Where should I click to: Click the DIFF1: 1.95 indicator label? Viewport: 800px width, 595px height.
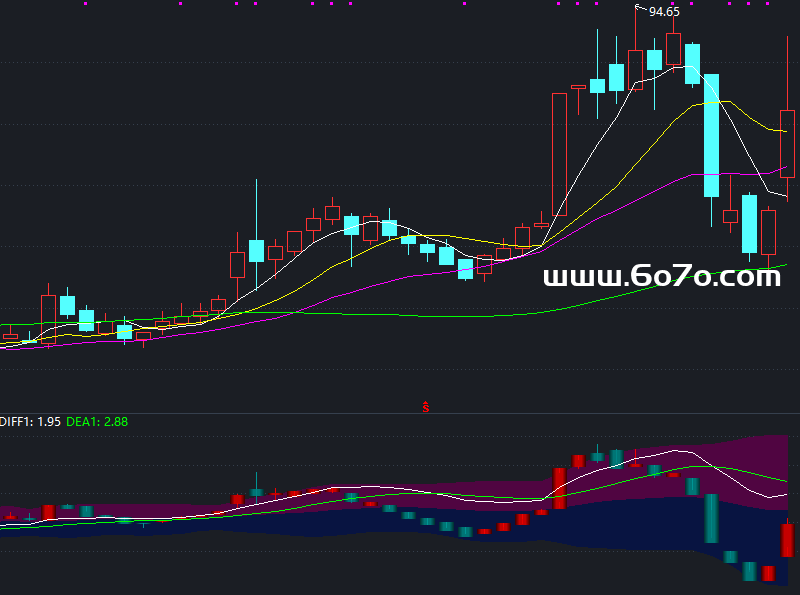point(31,422)
